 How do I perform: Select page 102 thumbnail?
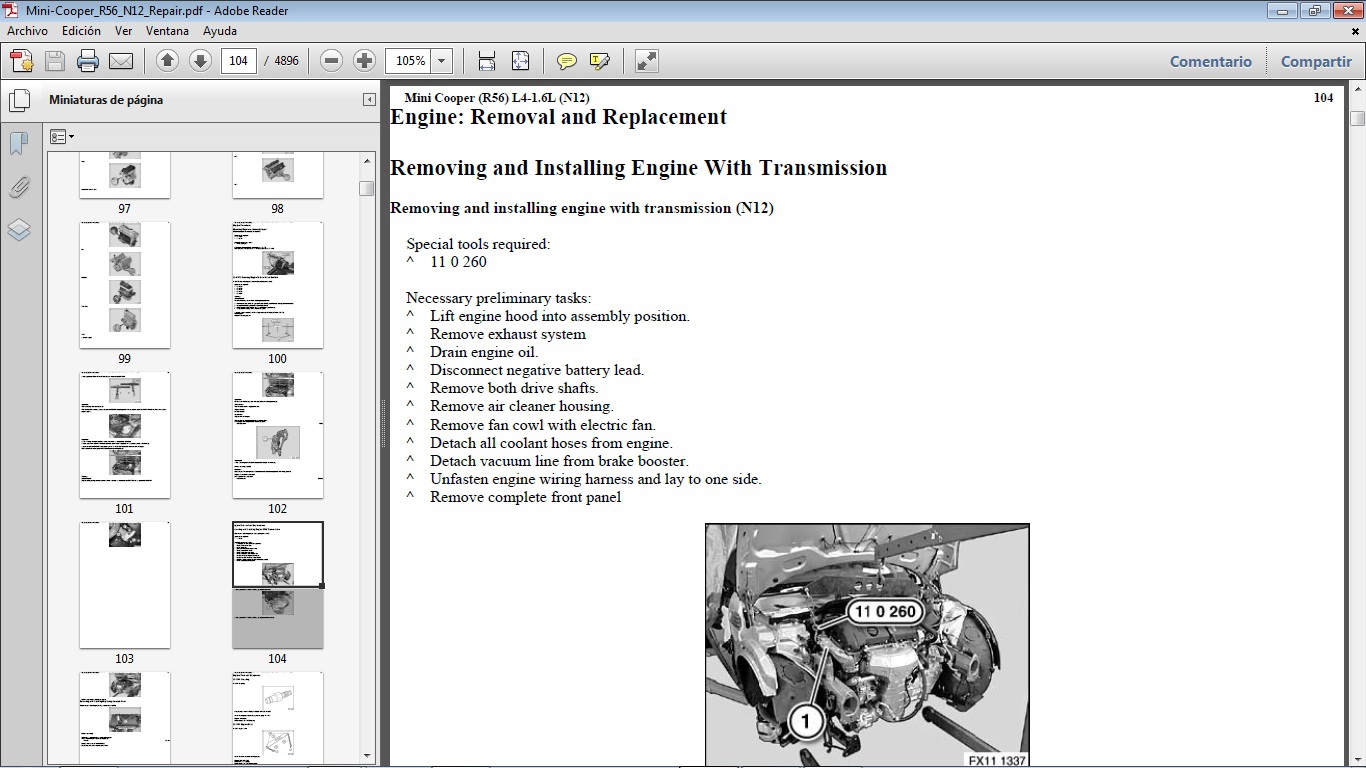[x=278, y=435]
